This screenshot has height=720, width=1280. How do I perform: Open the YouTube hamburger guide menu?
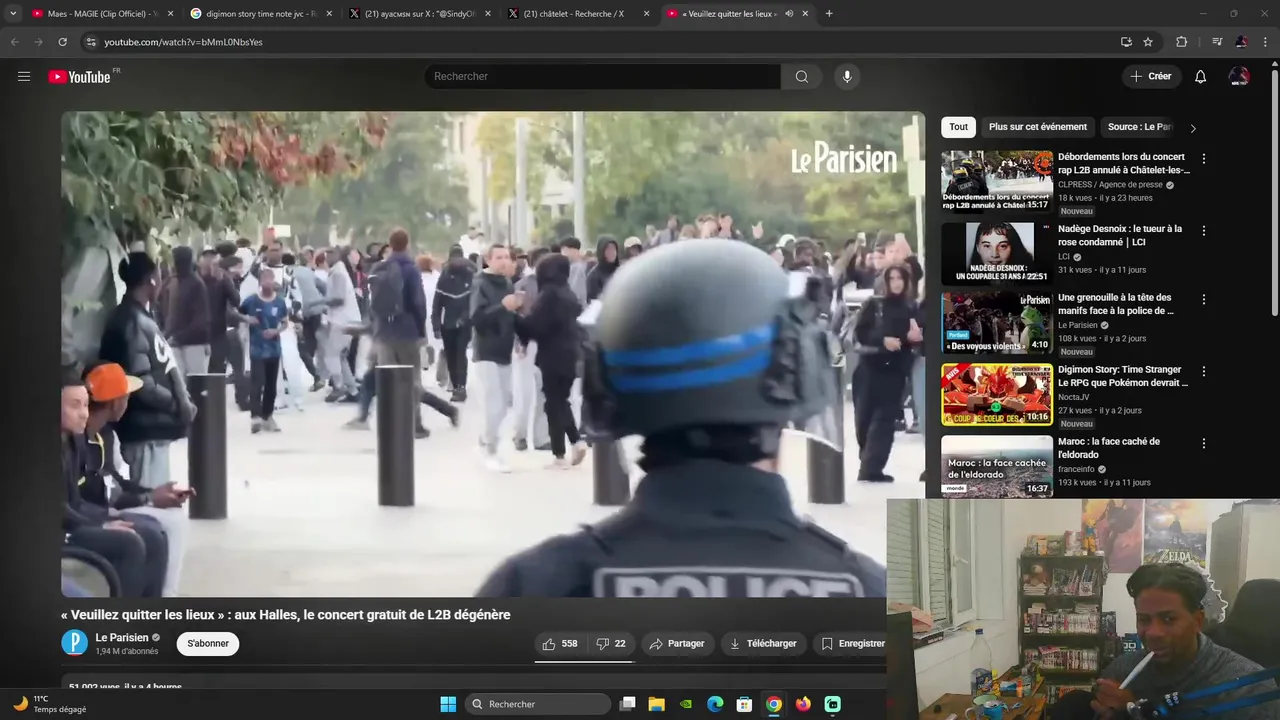click(x=24, y=76)
